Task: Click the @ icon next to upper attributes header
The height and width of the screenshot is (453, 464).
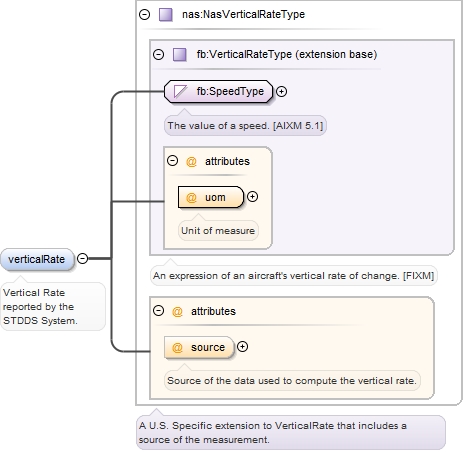Action: pos(191,161)
